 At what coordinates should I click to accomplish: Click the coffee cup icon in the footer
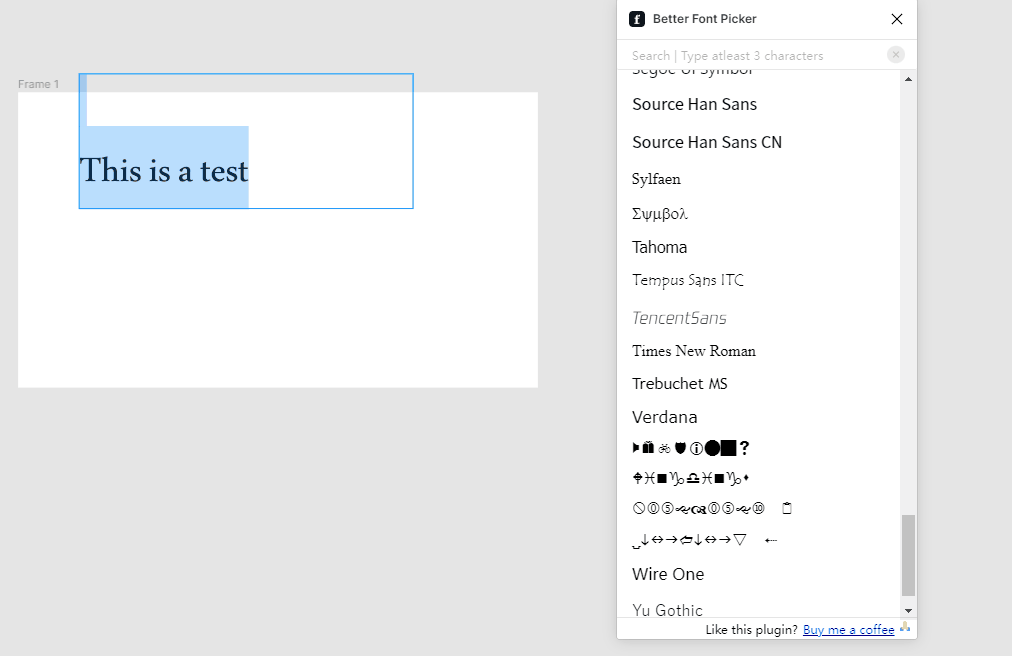[905, 628]
